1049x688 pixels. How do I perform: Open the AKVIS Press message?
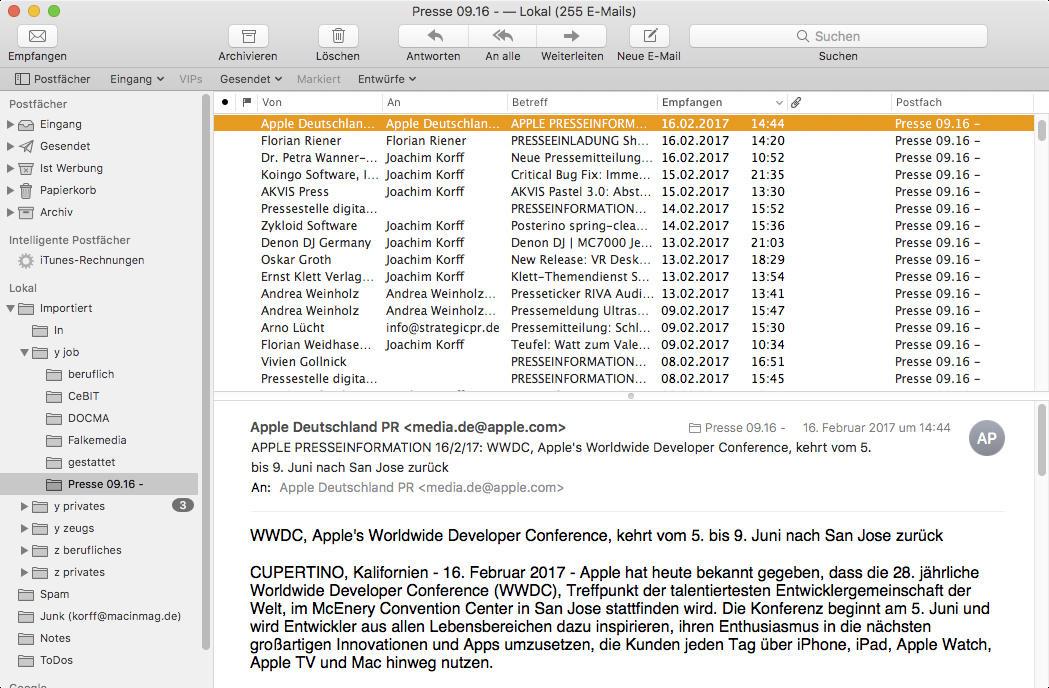coord(624,191)
